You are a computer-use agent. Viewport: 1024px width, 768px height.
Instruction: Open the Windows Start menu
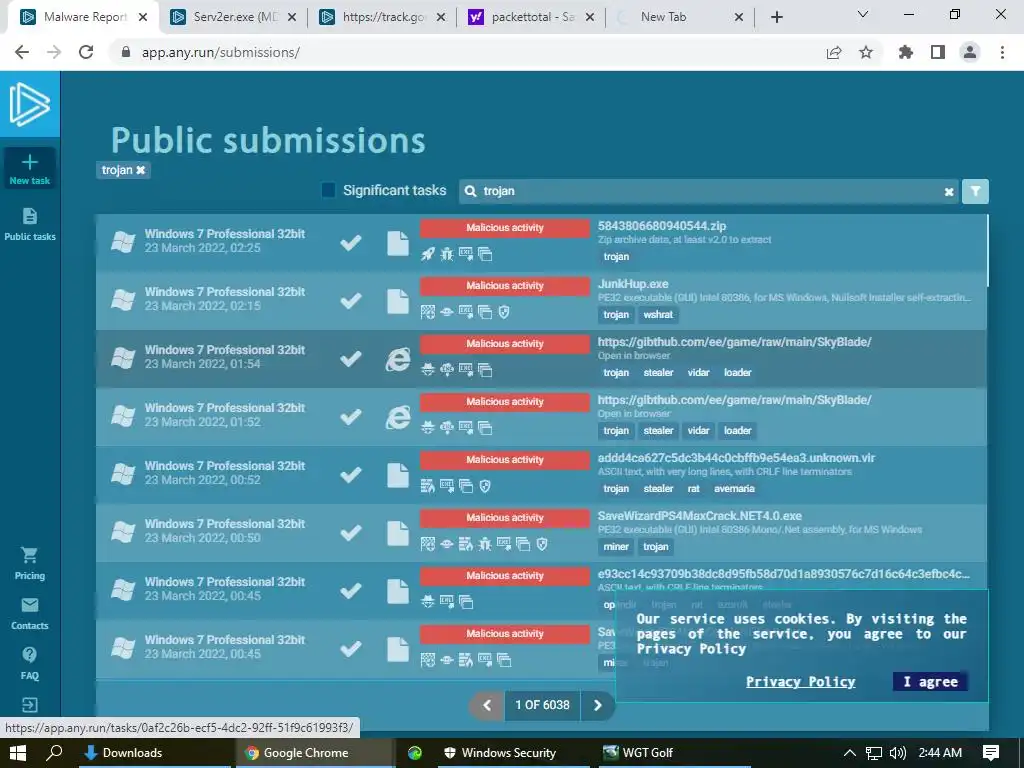tap(18, 753)
